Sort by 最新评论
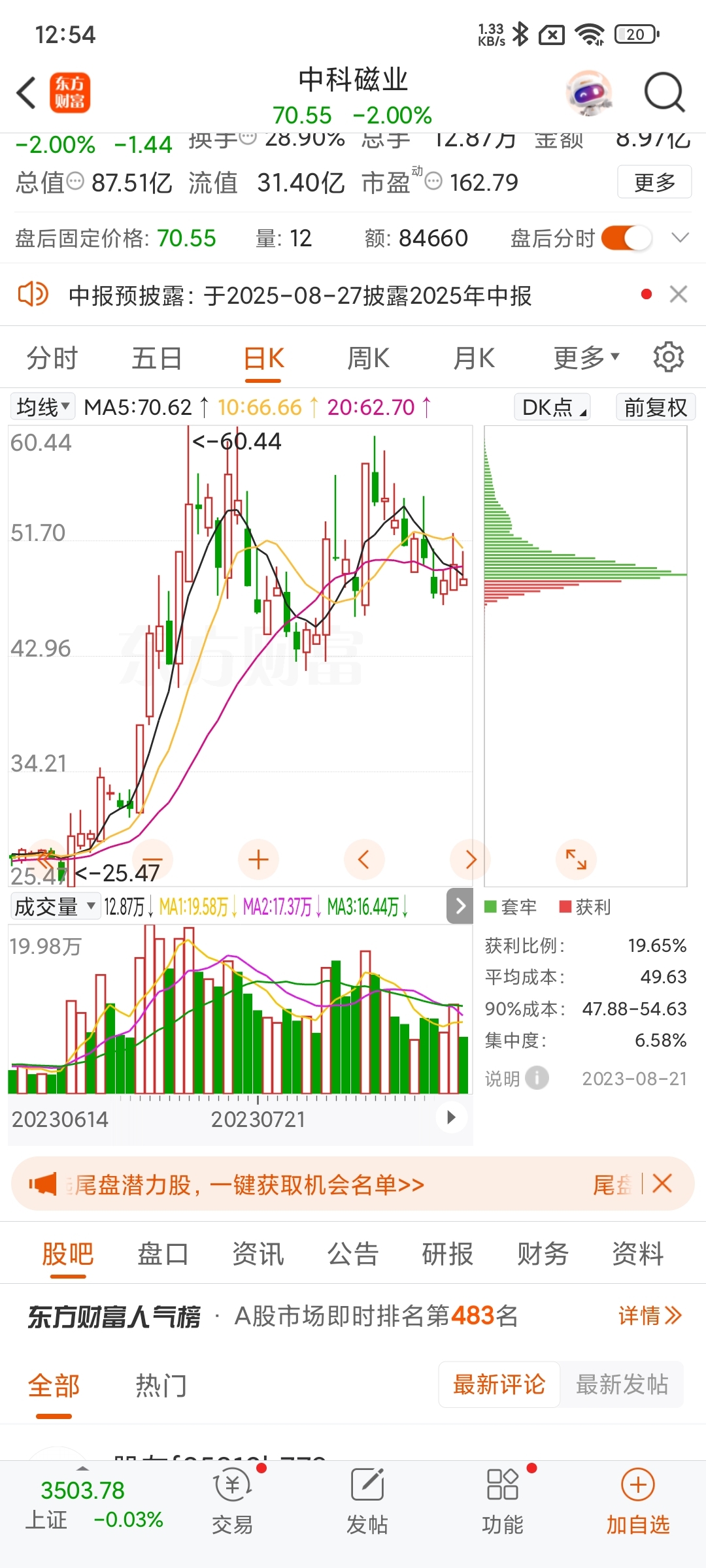The image size is (706, 1568). 499,1384
